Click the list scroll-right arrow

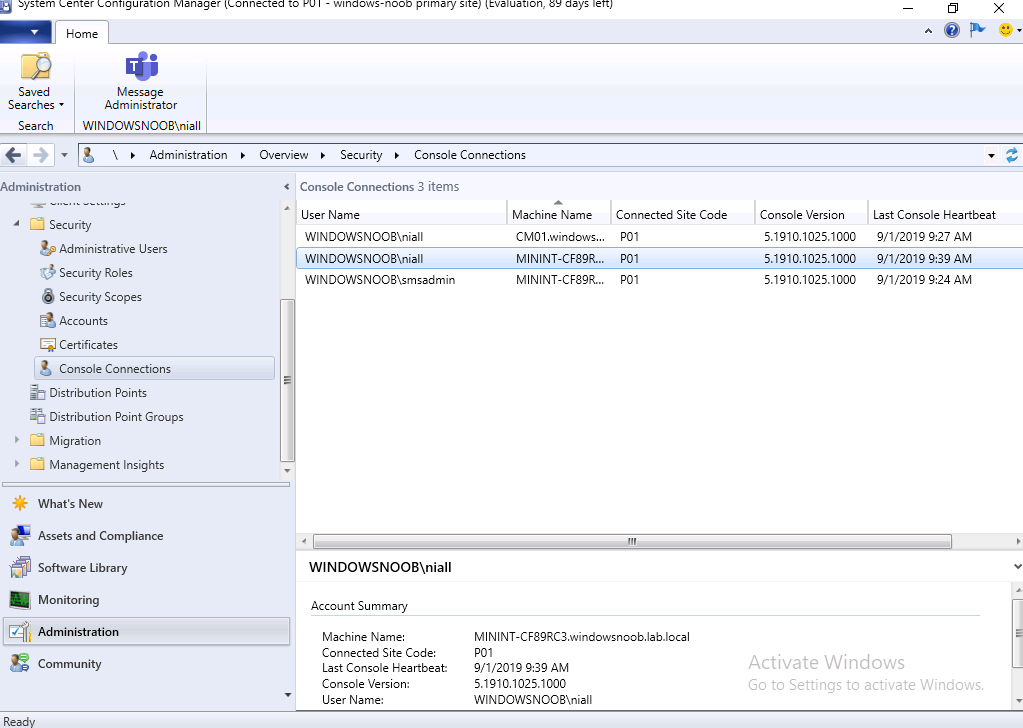[x=1017, y=541]
